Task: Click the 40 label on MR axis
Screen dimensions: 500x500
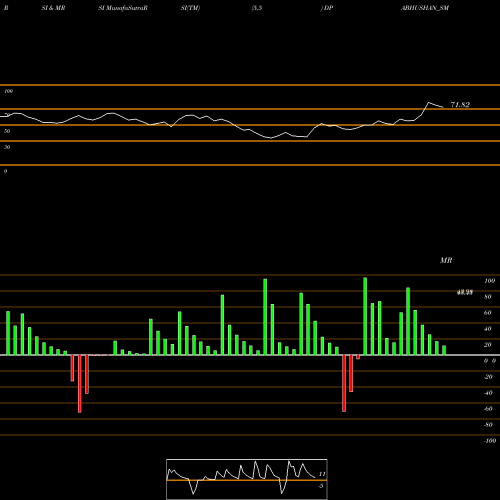Action: pos(488,329)
